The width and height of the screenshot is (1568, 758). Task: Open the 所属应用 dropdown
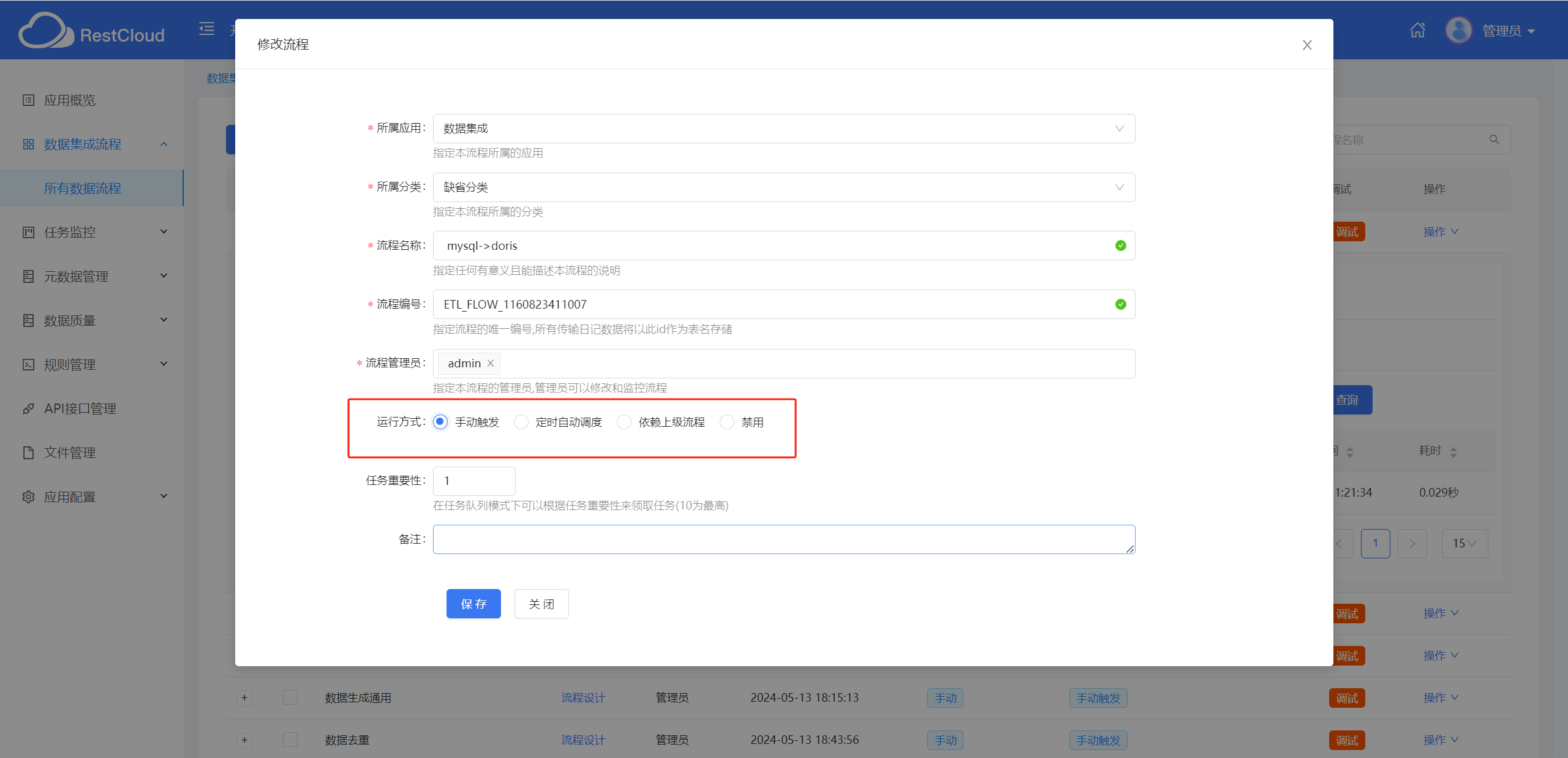pyautogui.click(x=783, y=129)
